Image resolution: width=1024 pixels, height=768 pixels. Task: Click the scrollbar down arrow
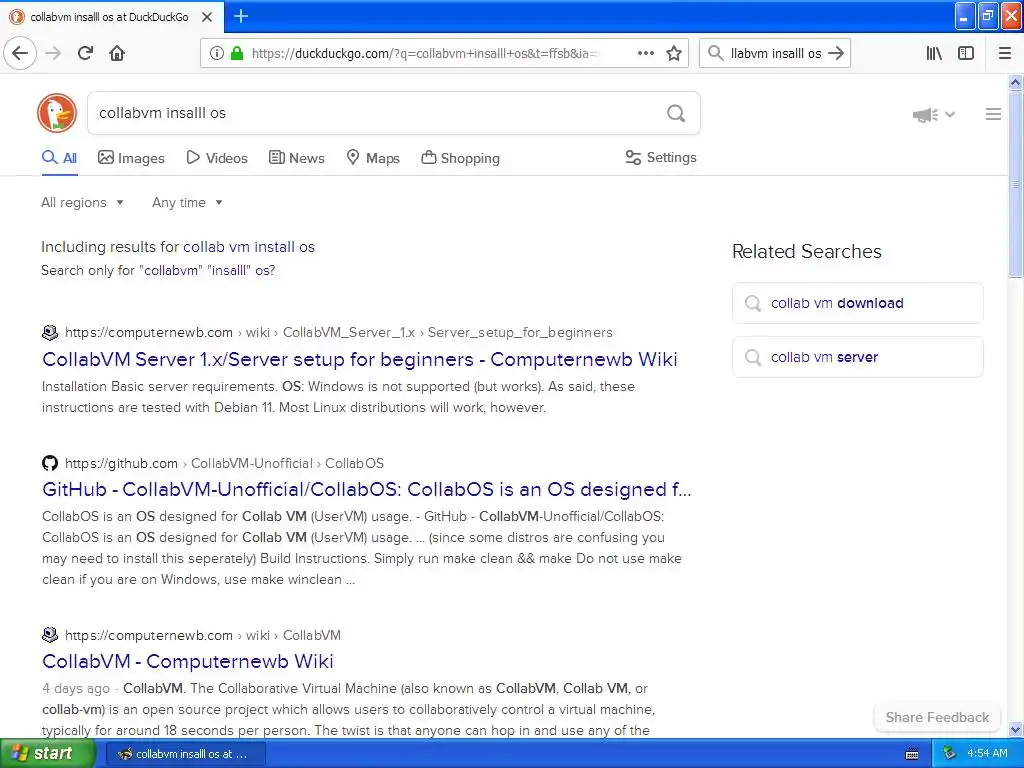pos(1016,729)
